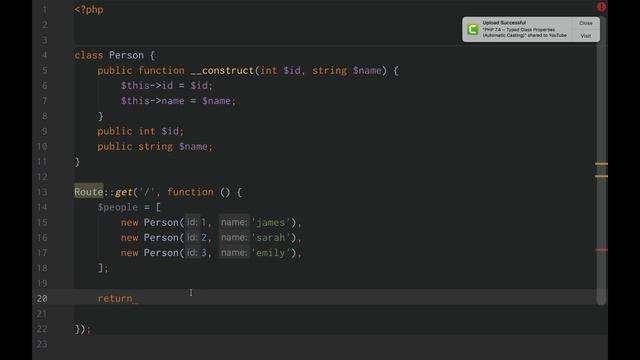The height and width of the screenshot is (360, 640).
Task: Click the 'id:' hint on the james line
Action: point(192,222)
